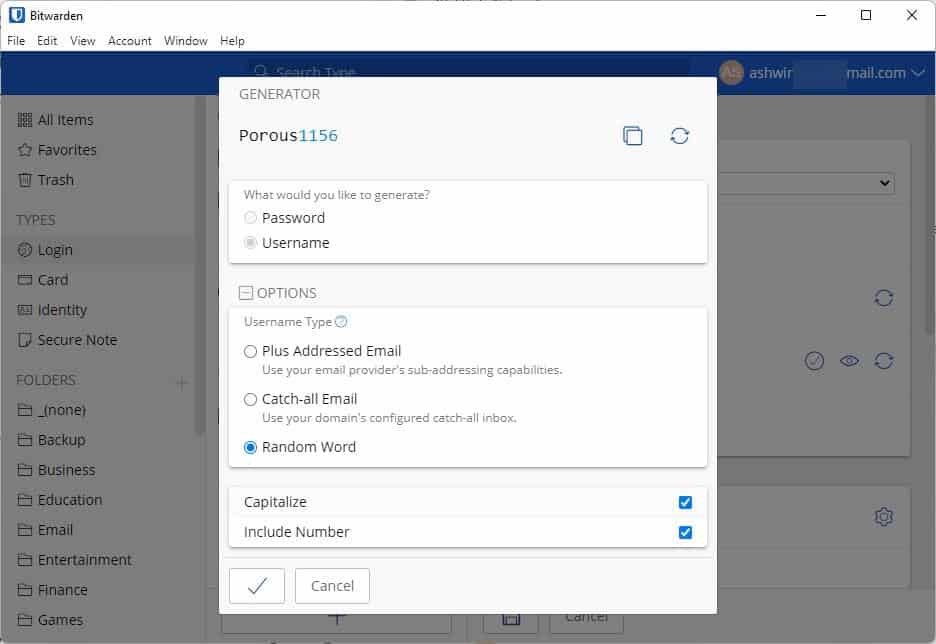Choose Random Word option
936x644 pixels.
tap(250, 447)
